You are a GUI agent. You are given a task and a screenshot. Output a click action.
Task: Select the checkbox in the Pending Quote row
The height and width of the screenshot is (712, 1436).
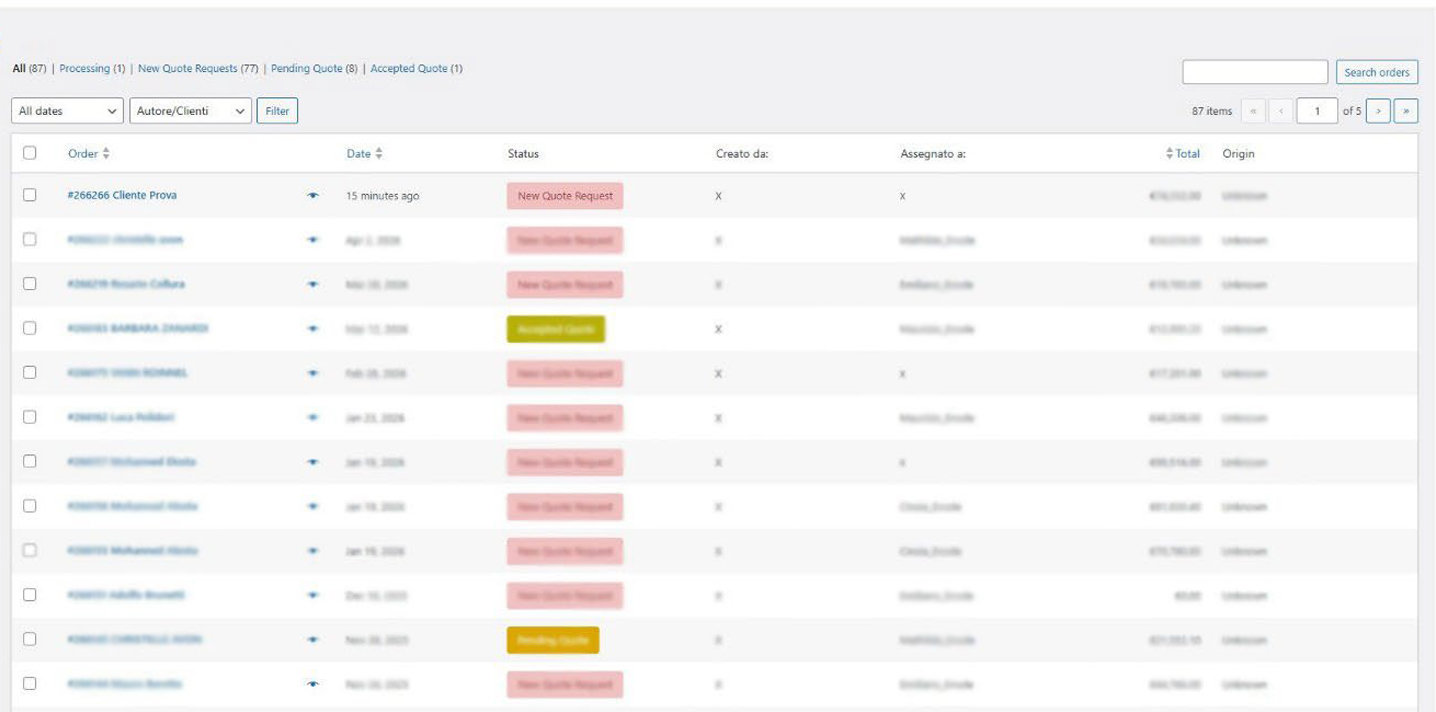pos(30,639)
